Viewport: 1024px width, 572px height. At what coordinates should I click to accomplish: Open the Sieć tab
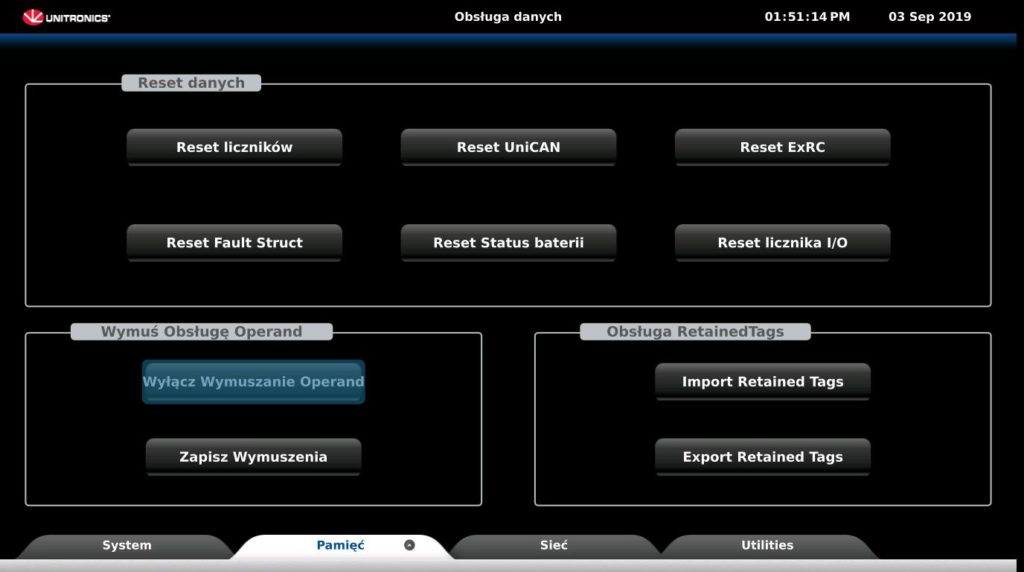[x=554, y=546]
